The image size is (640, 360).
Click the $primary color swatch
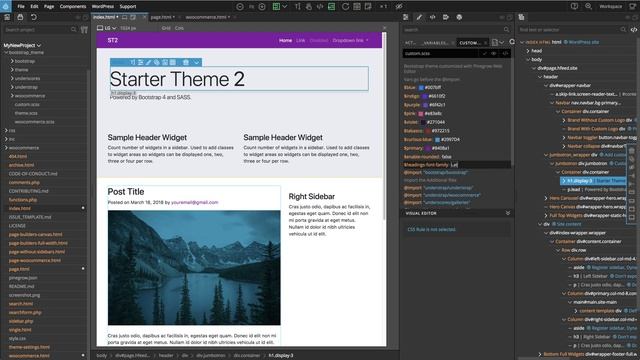point(428,148)
